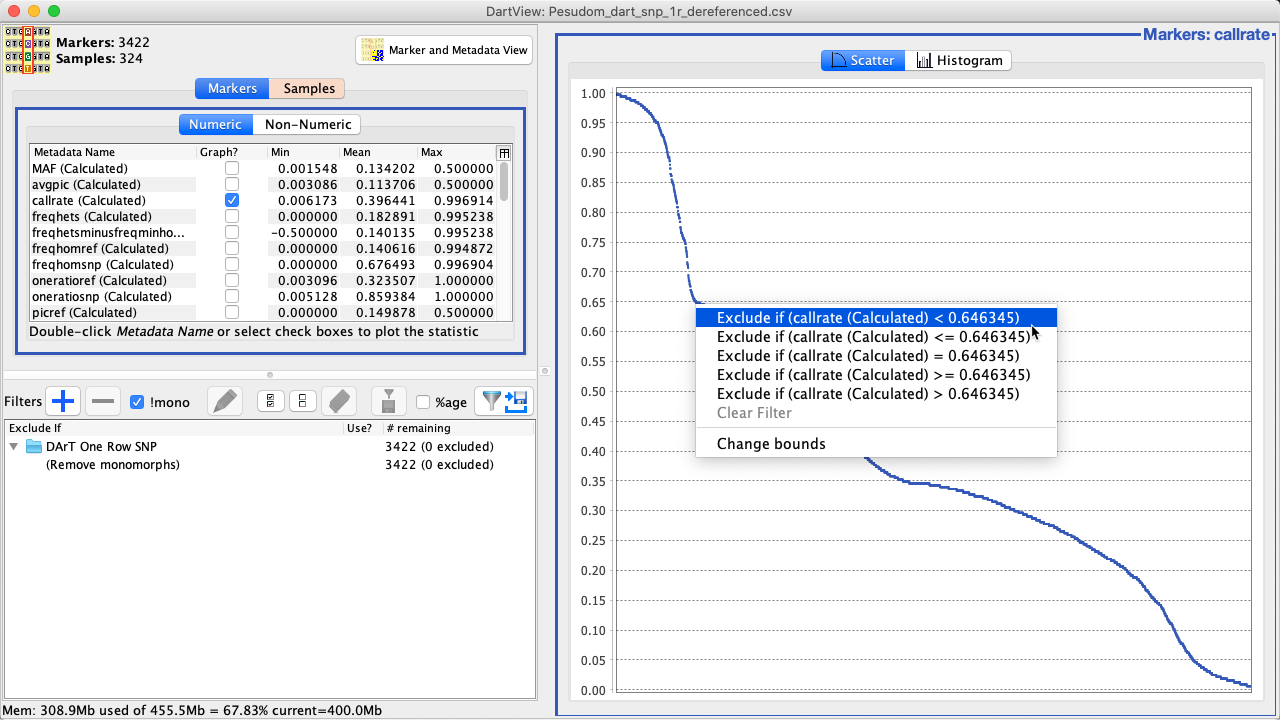
Task: Collapse the DArT One Row SNP tree node
Action: 15,447
